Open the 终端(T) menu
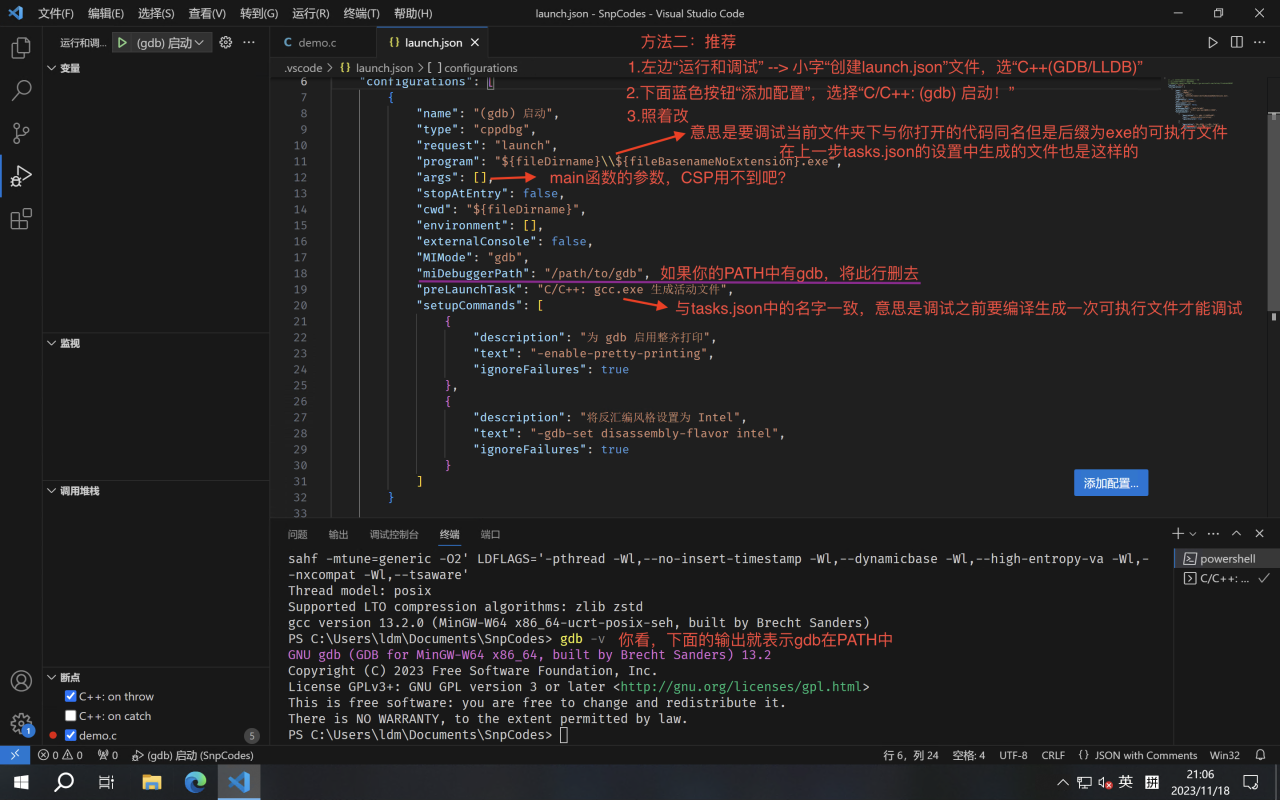The width and height of the screenshot is (1280, 800). pos(361,14)
